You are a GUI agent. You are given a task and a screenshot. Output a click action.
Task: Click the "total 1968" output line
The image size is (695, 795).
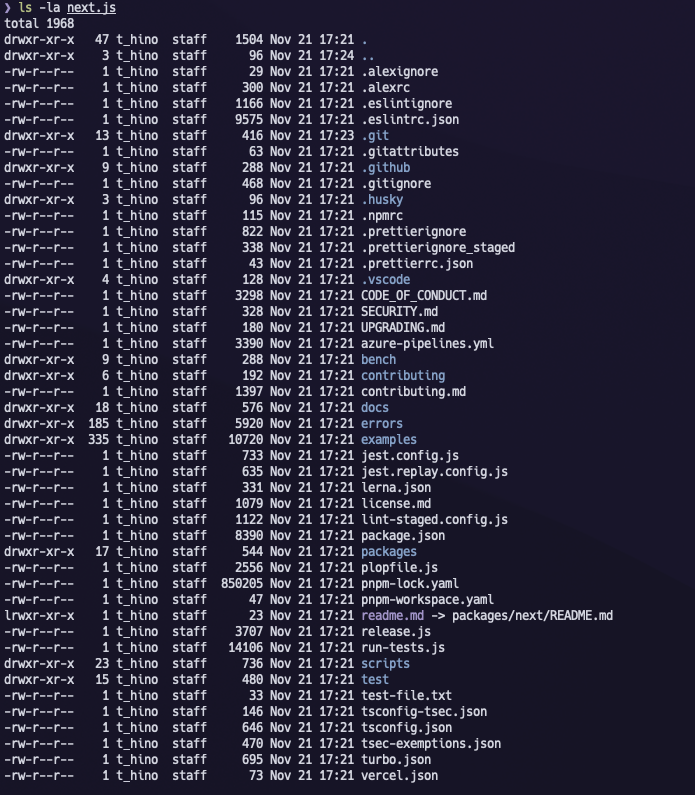pos(38,24)
